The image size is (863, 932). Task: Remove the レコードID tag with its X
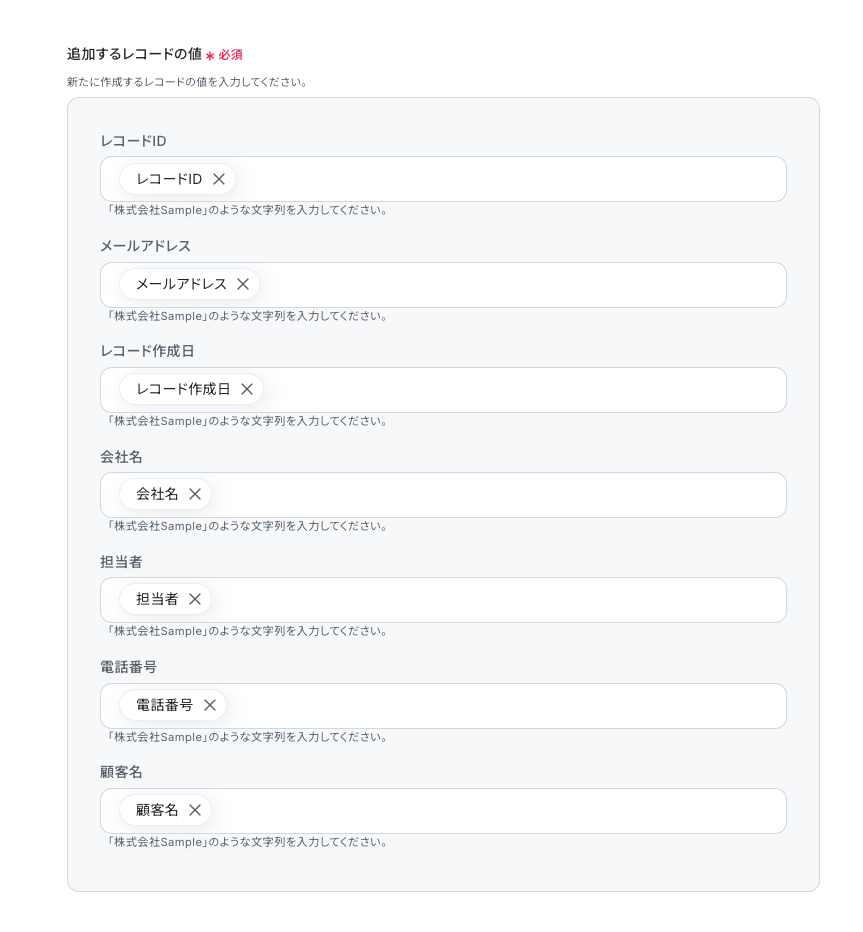[x=219, y=179]
